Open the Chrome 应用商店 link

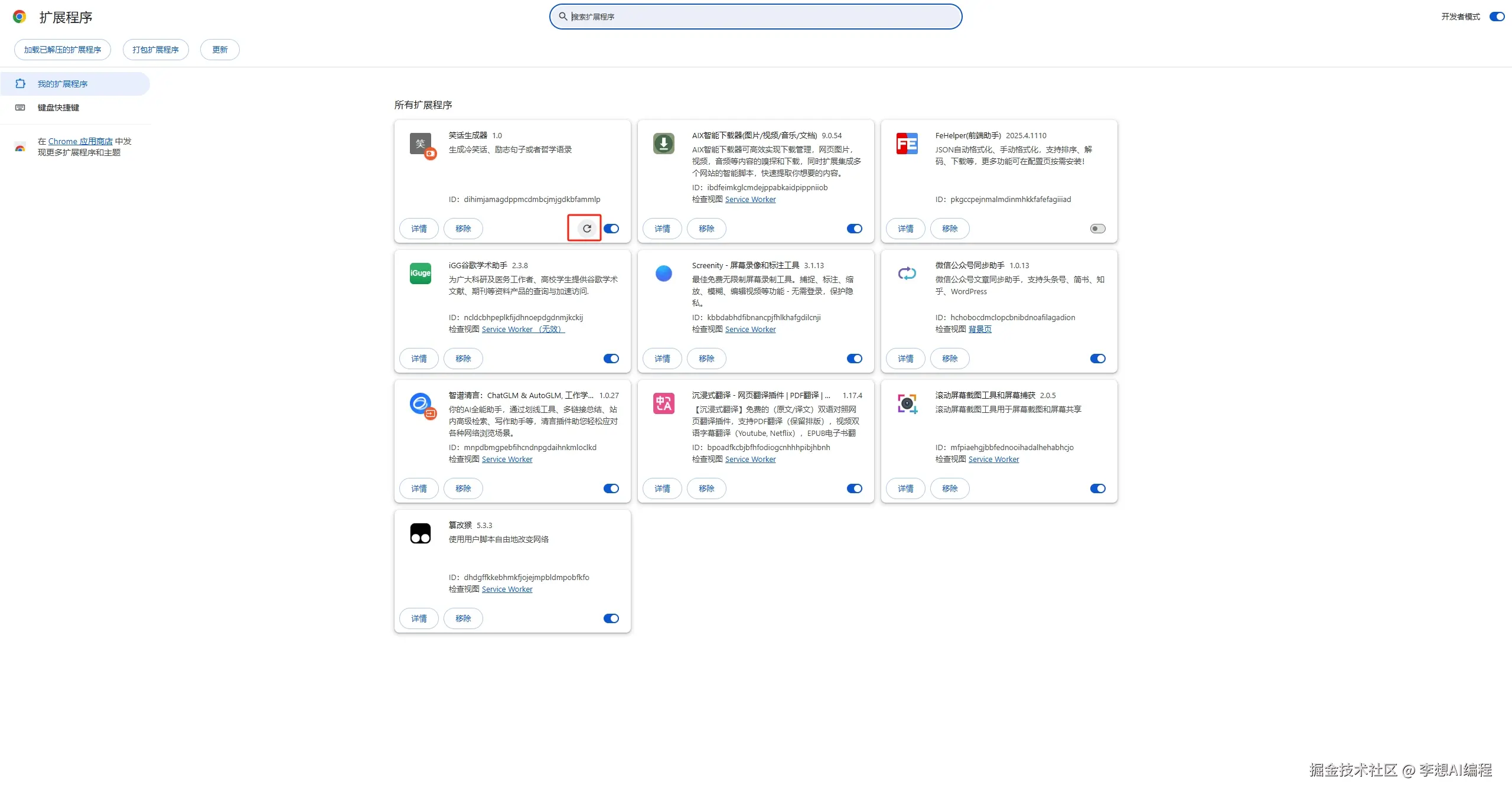[80, 141]
